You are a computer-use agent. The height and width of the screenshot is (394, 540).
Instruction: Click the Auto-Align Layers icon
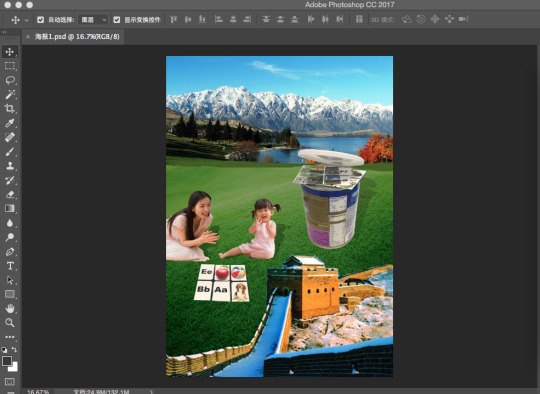coord(359,19)
